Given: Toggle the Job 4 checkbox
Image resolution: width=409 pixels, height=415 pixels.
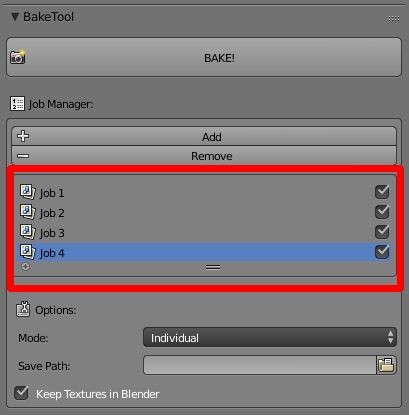Looking at the screenshot, I should coord(382,252).
